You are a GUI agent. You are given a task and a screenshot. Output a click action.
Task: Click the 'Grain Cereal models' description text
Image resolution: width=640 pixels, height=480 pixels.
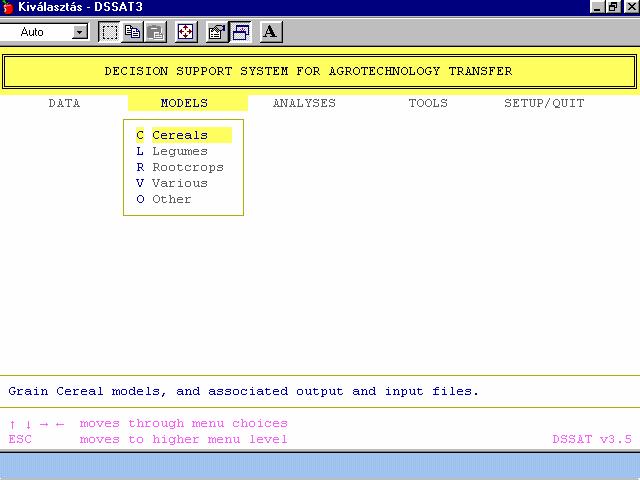tap(243, 391)
